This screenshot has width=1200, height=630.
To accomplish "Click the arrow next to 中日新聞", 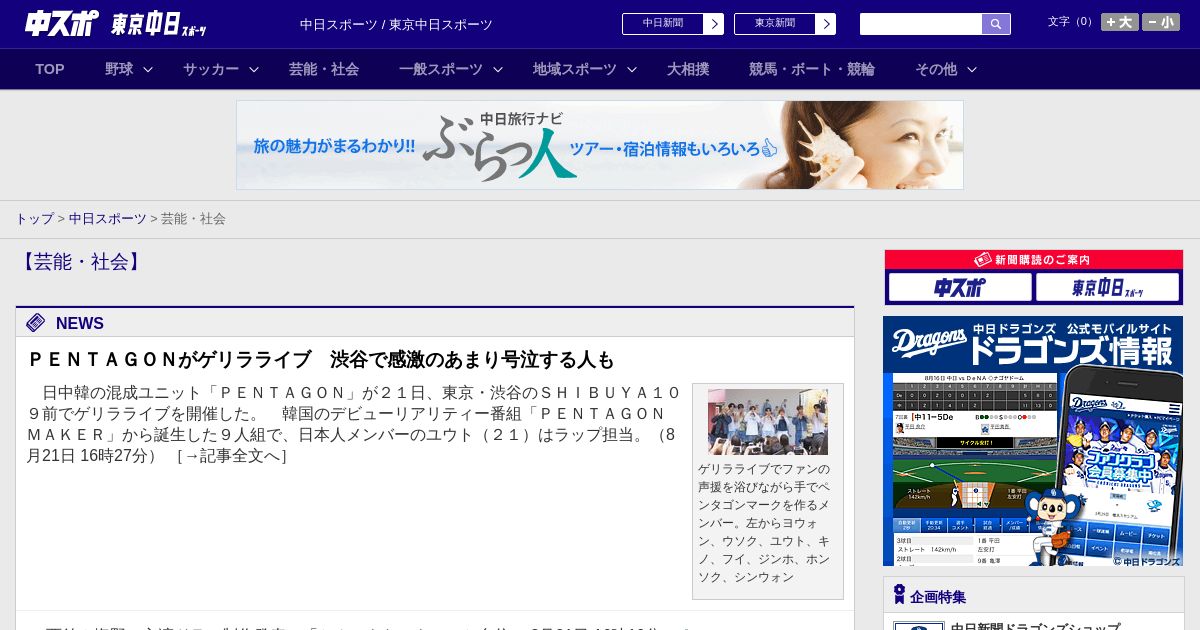I will coord(714,24).
